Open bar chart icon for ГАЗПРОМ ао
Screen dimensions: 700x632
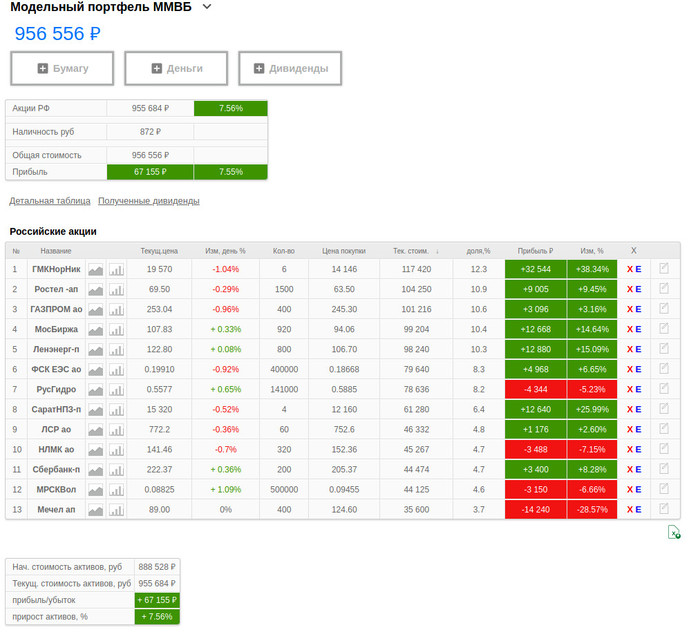point(116,309)
